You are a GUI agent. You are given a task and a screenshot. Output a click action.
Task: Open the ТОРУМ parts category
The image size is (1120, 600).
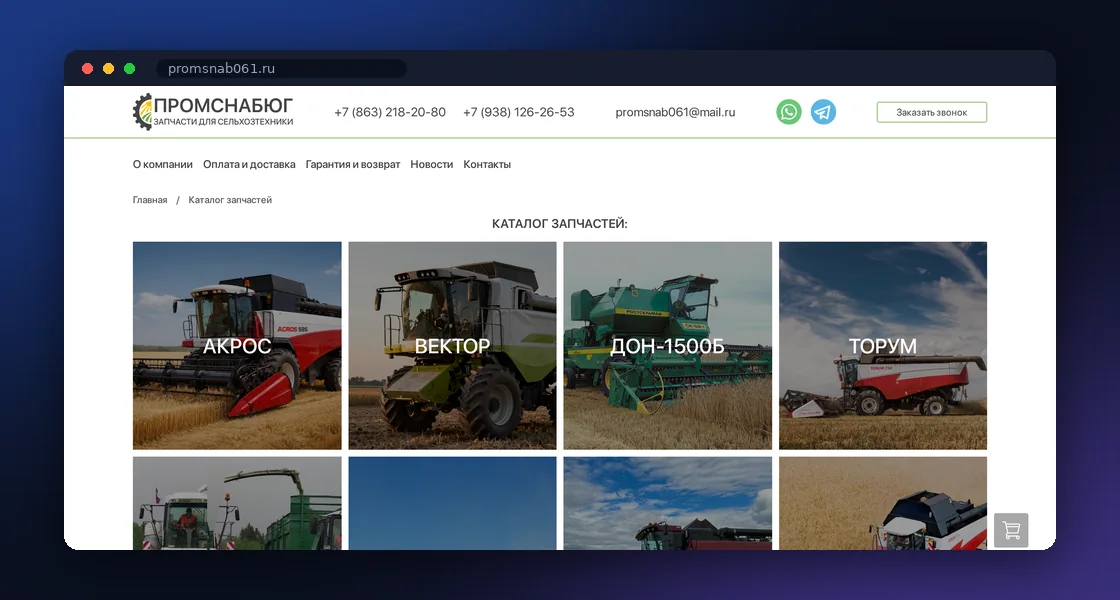[883, 346]
